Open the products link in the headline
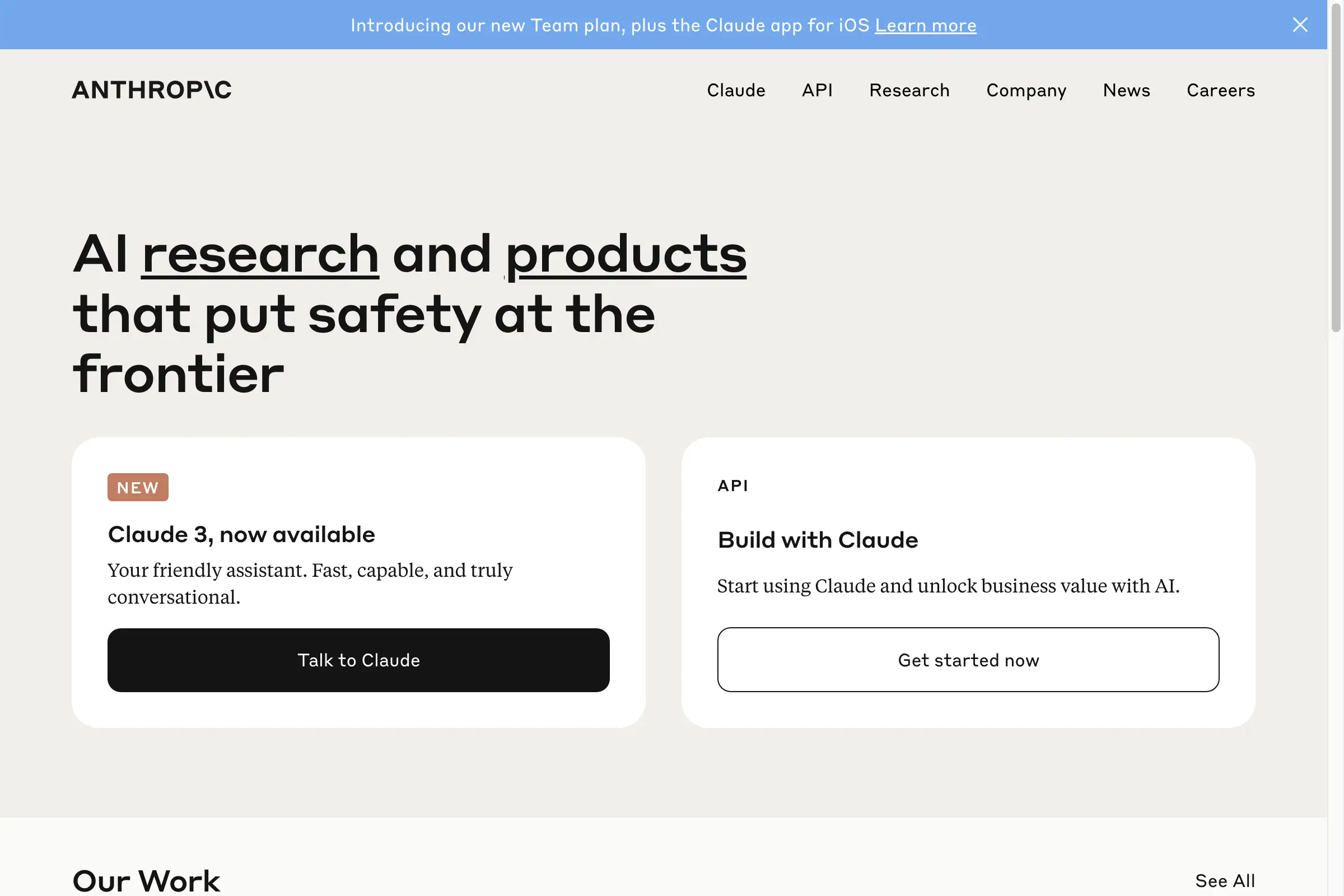This screenshot has width=1344, height=896. pos(624,254)
